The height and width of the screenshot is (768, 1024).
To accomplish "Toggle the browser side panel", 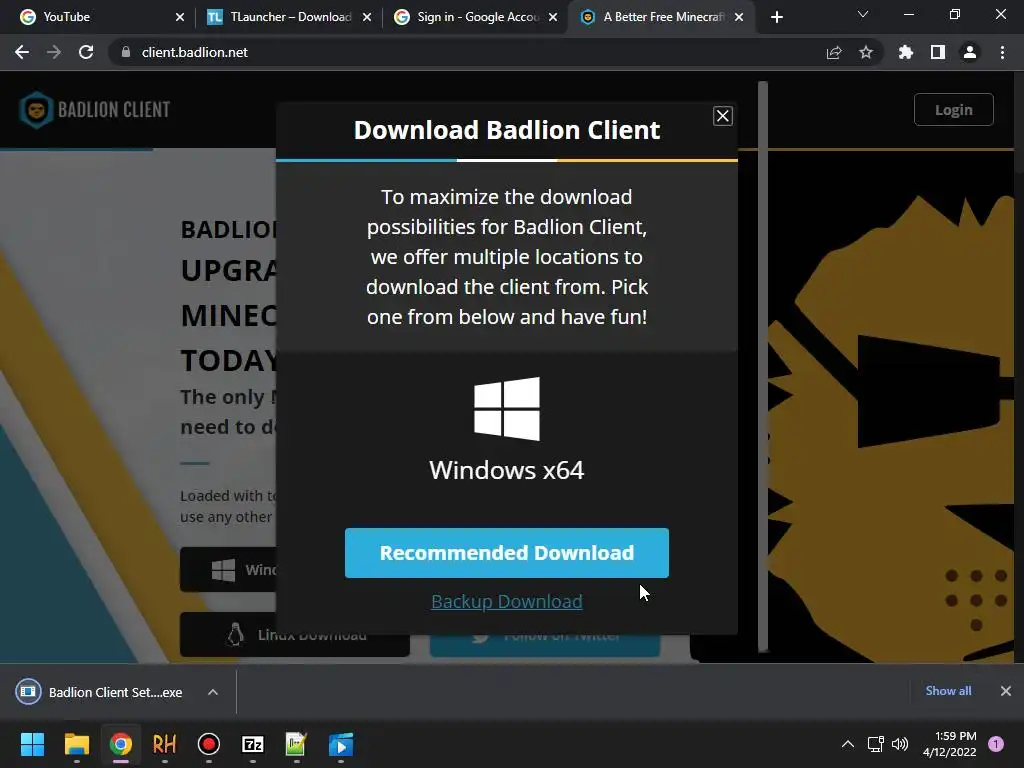I will click(x=938, y=52).
